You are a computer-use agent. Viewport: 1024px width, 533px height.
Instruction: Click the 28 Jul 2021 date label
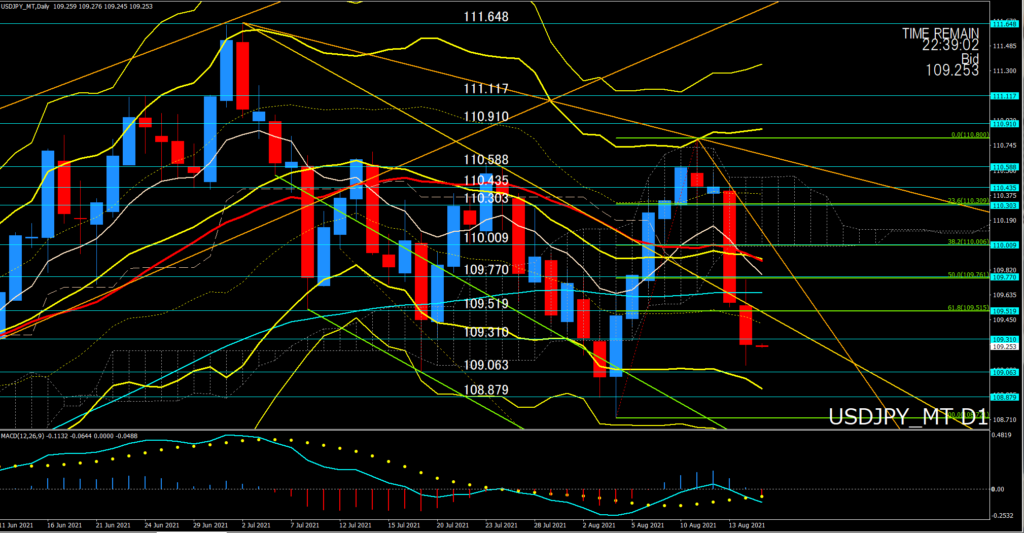point(550,525)
